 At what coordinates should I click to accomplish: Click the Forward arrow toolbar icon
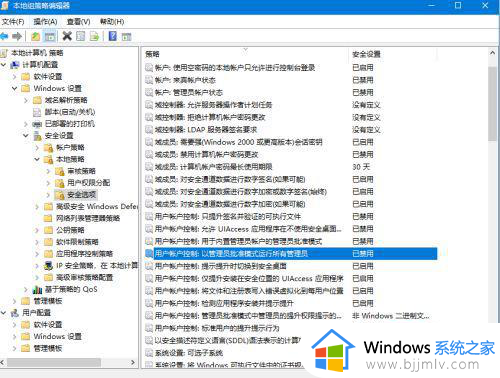17,36
